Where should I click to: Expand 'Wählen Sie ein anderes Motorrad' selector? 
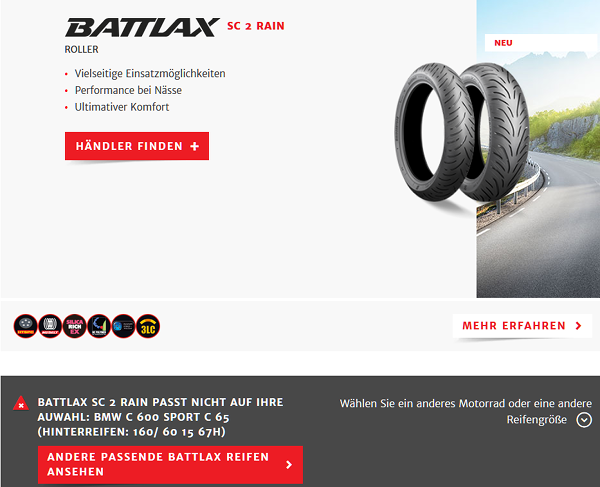(x=466, y=412)
